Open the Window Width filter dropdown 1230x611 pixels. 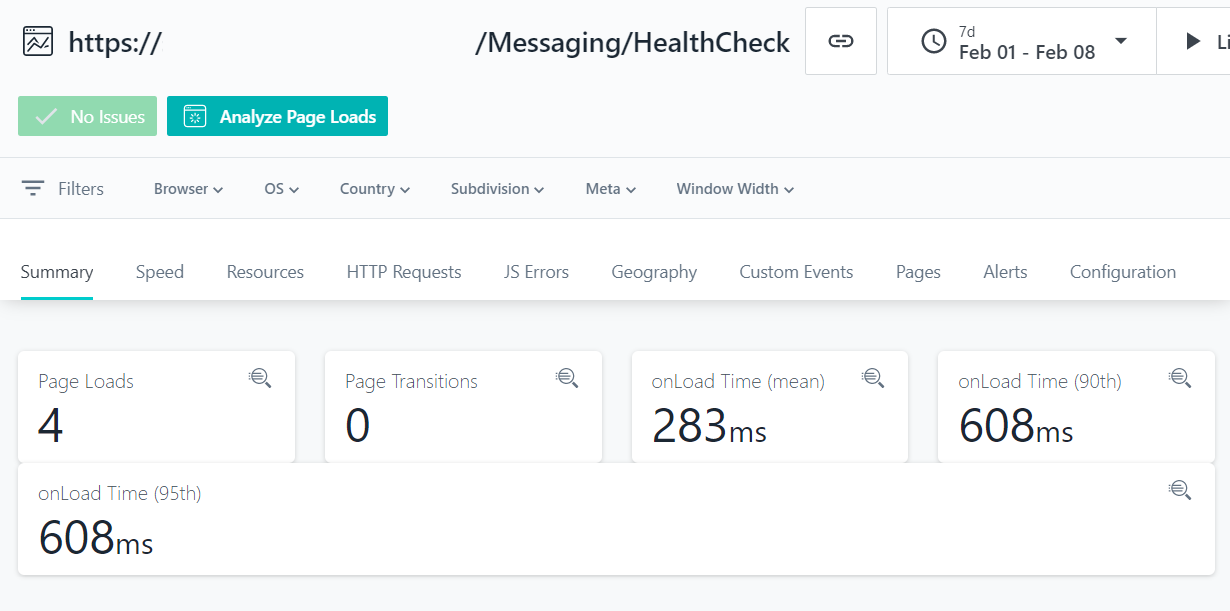coord(735,189)
